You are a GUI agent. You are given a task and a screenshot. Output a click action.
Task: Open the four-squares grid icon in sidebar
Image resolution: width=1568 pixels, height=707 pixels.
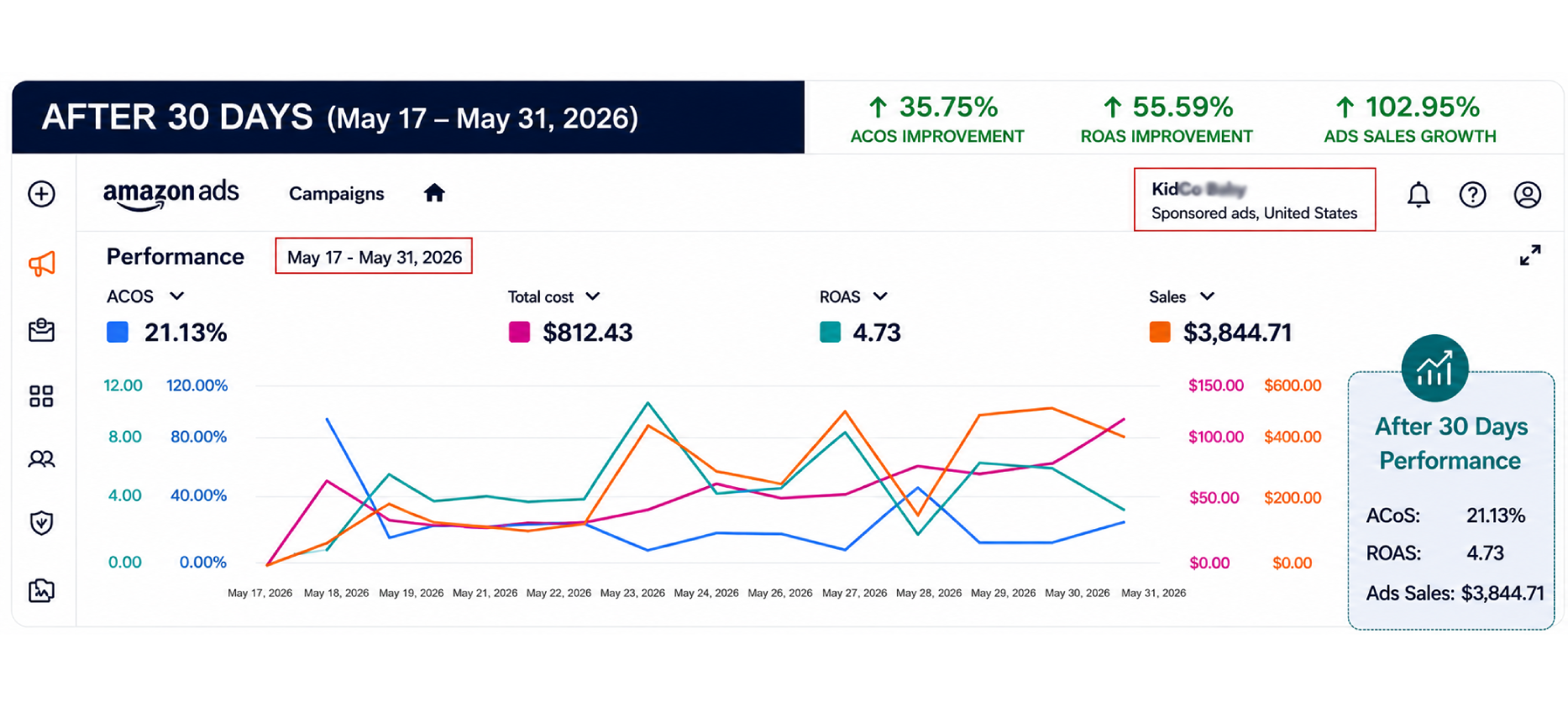click(x=42, y=396)
